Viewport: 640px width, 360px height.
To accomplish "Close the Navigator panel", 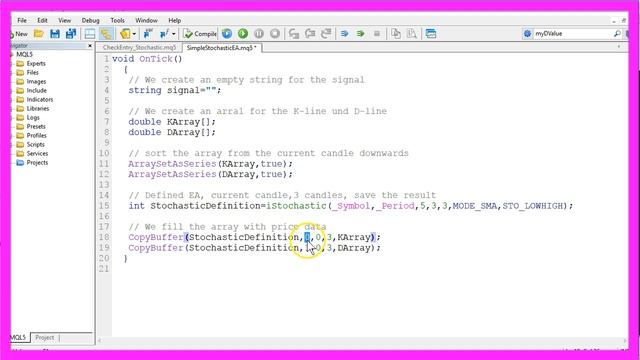I will coord(90,46).
